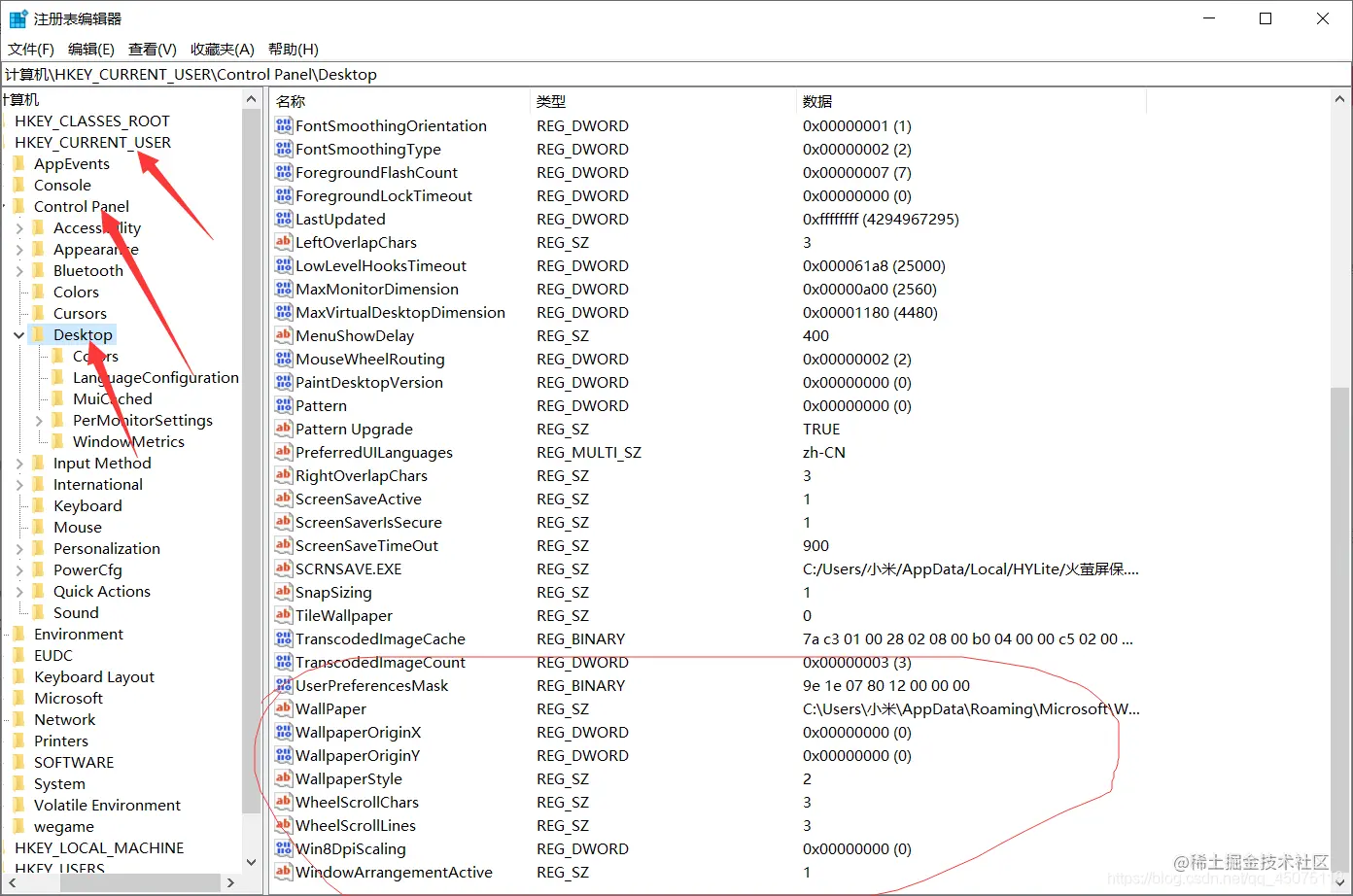1353x896 pixels.
Task: Click the icon beside MouseWheelRouting value
Action: click(x=284, y=359)
